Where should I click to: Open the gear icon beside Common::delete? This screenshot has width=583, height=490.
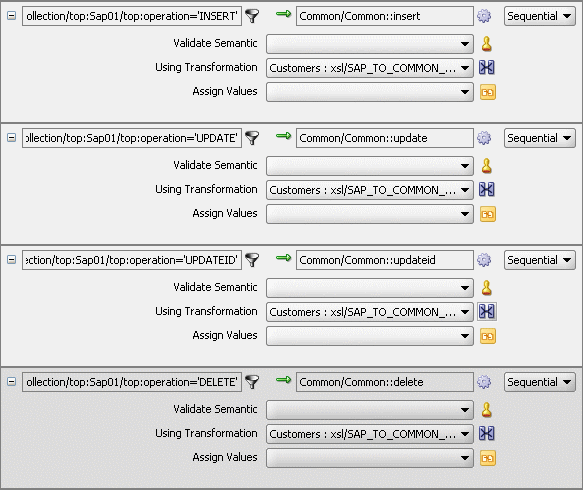[x=484, y=382]
